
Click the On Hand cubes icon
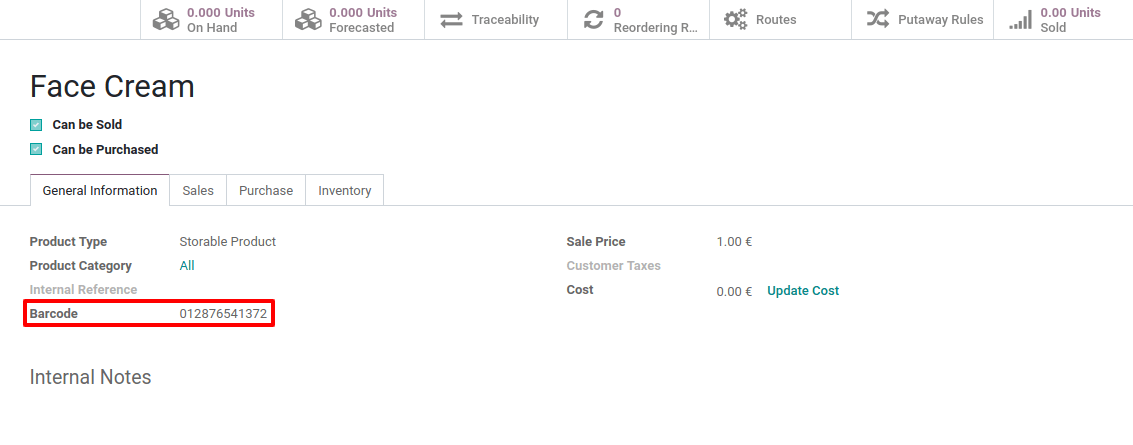tap(166, 20)
